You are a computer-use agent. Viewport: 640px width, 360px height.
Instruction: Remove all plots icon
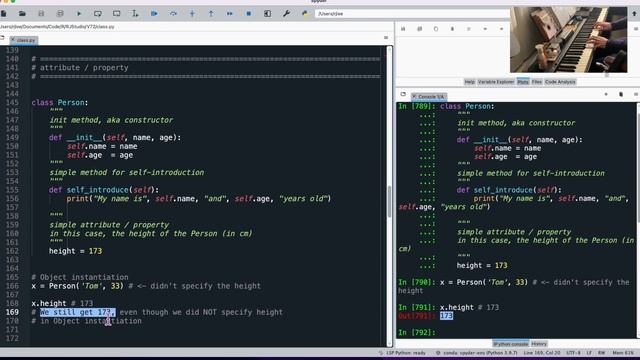[x=469, y=29]
